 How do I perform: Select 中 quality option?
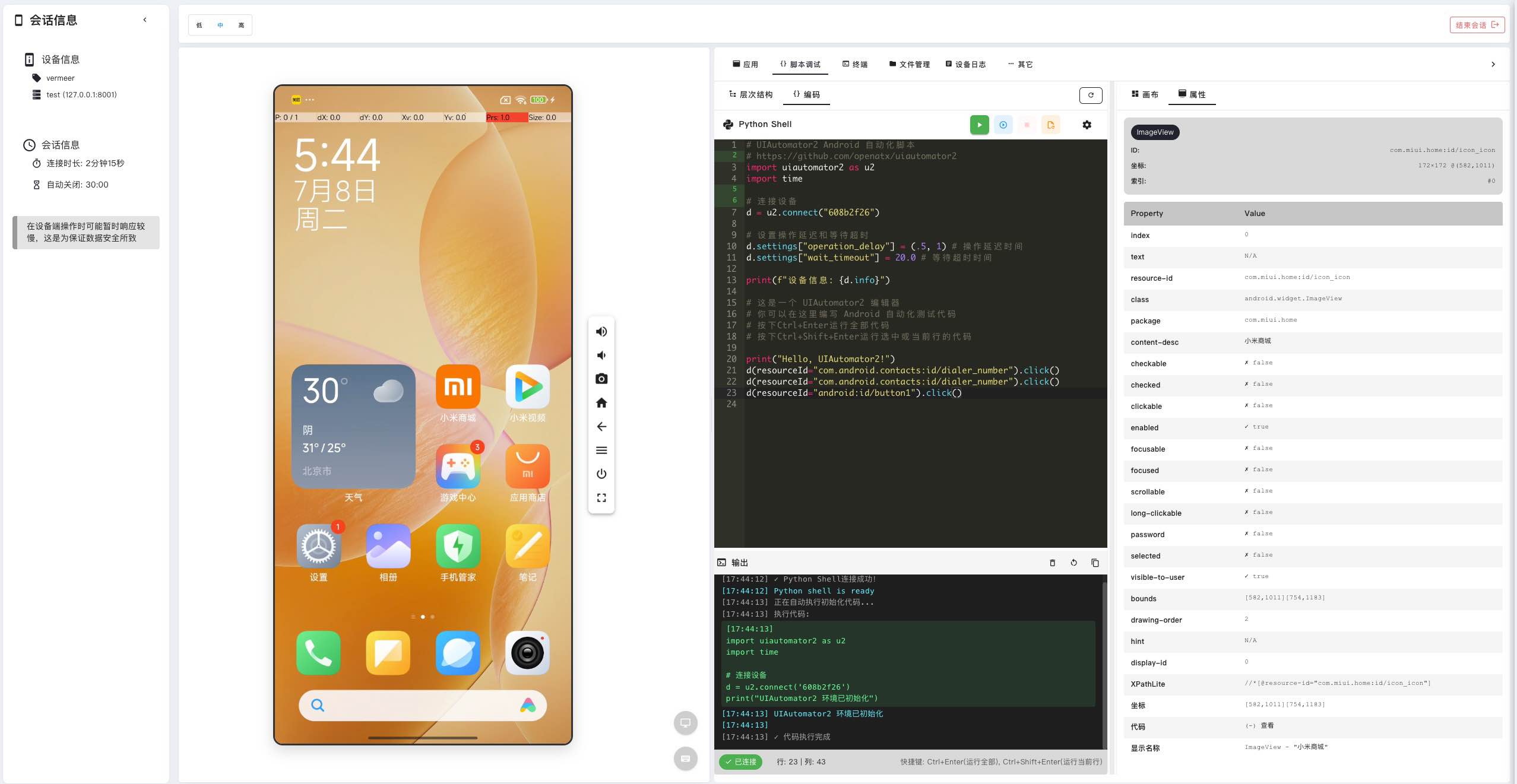(x=220, y=25)
